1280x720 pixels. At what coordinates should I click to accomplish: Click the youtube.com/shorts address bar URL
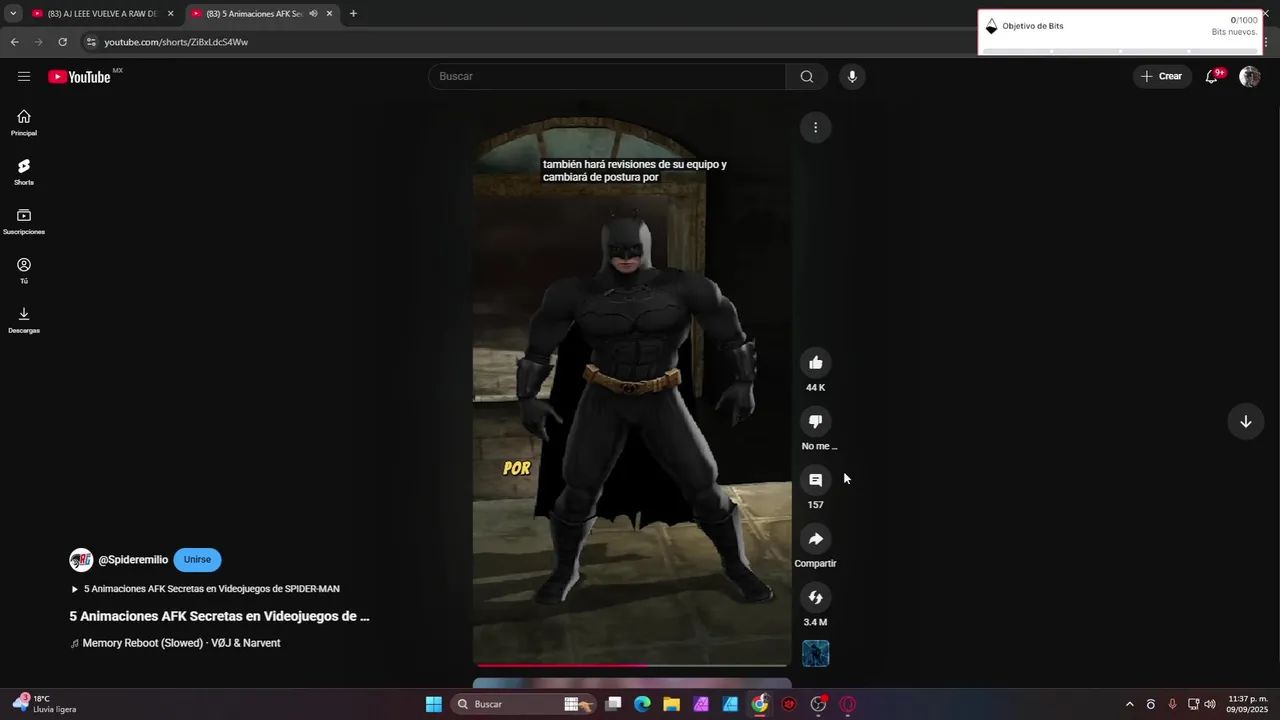[x=176, y=42]
